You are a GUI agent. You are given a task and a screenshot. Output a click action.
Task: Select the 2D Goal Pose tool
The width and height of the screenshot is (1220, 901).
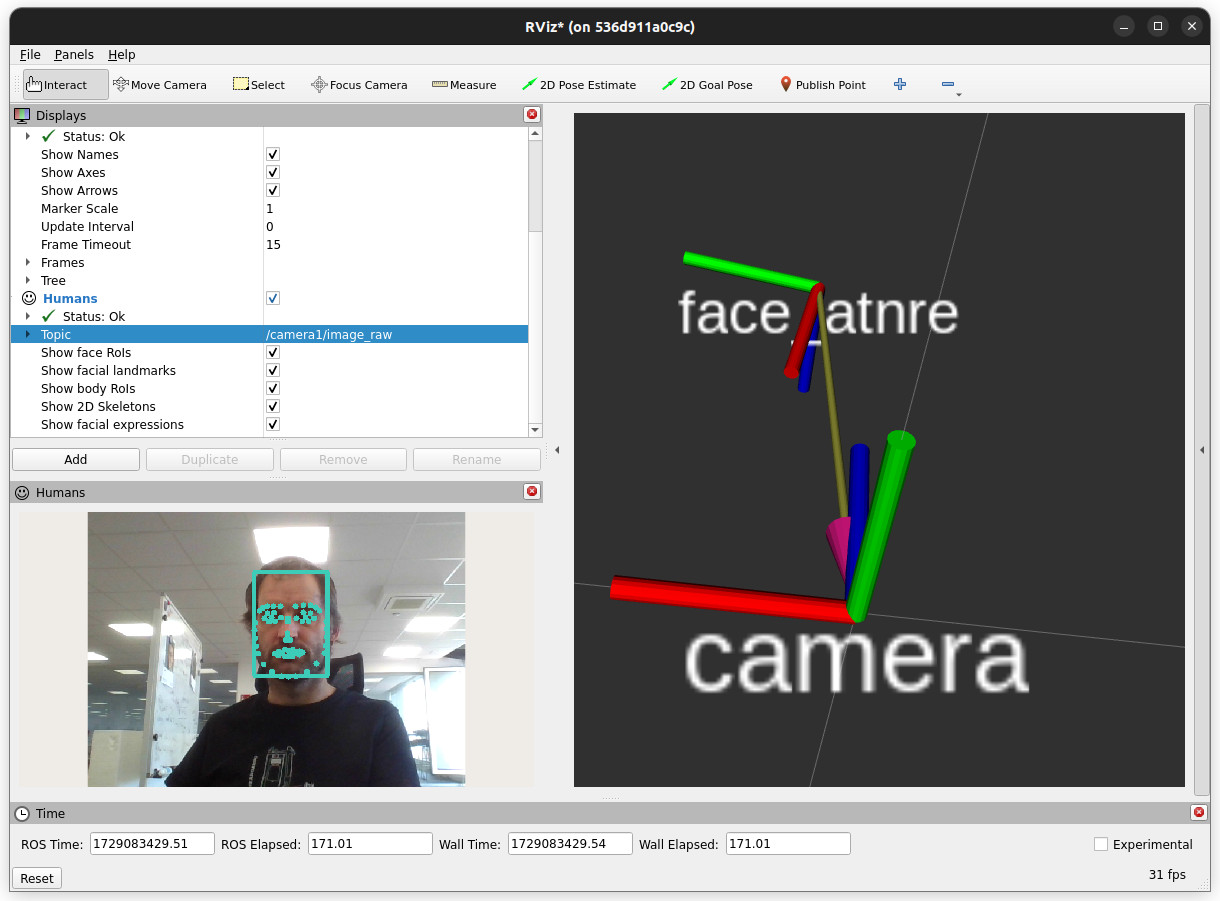[707, 85]
